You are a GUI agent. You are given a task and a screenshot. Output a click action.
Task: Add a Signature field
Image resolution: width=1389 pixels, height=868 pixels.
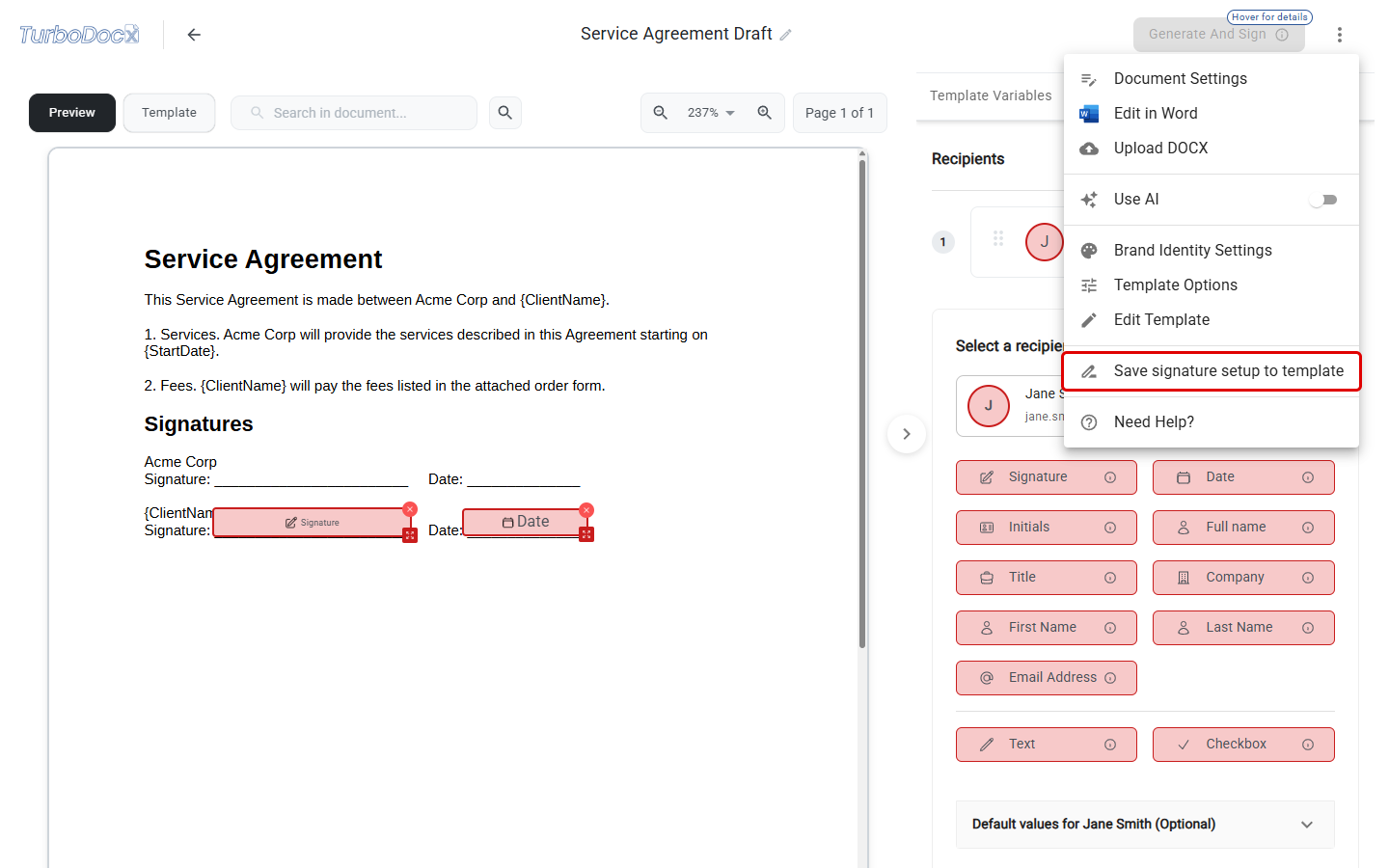pyautogui.click(x=1047, y=477)
